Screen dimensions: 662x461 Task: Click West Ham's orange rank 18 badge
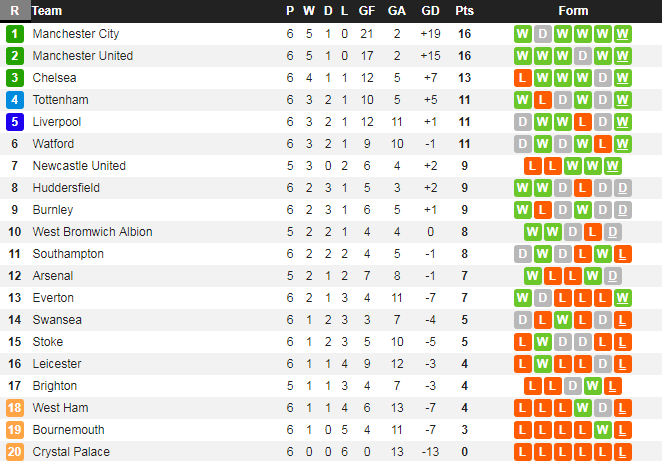click(x=14, y=407)
